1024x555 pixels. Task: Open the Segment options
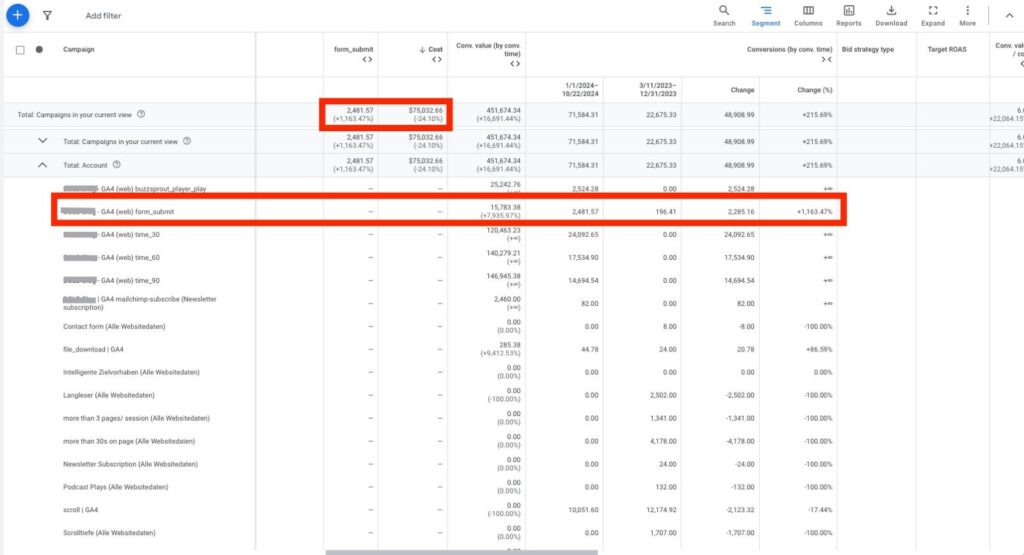click(765, 15)
